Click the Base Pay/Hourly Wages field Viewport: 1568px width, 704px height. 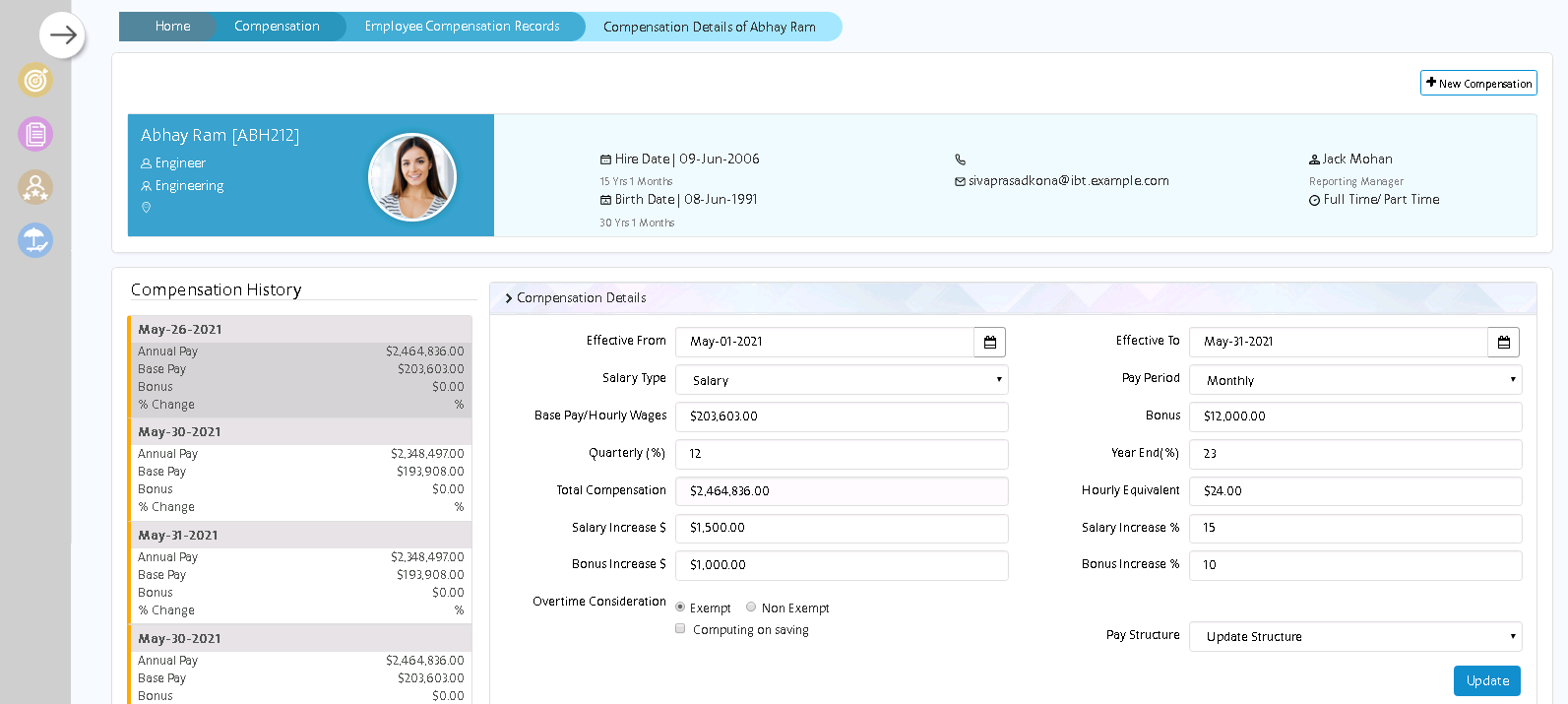842,416
